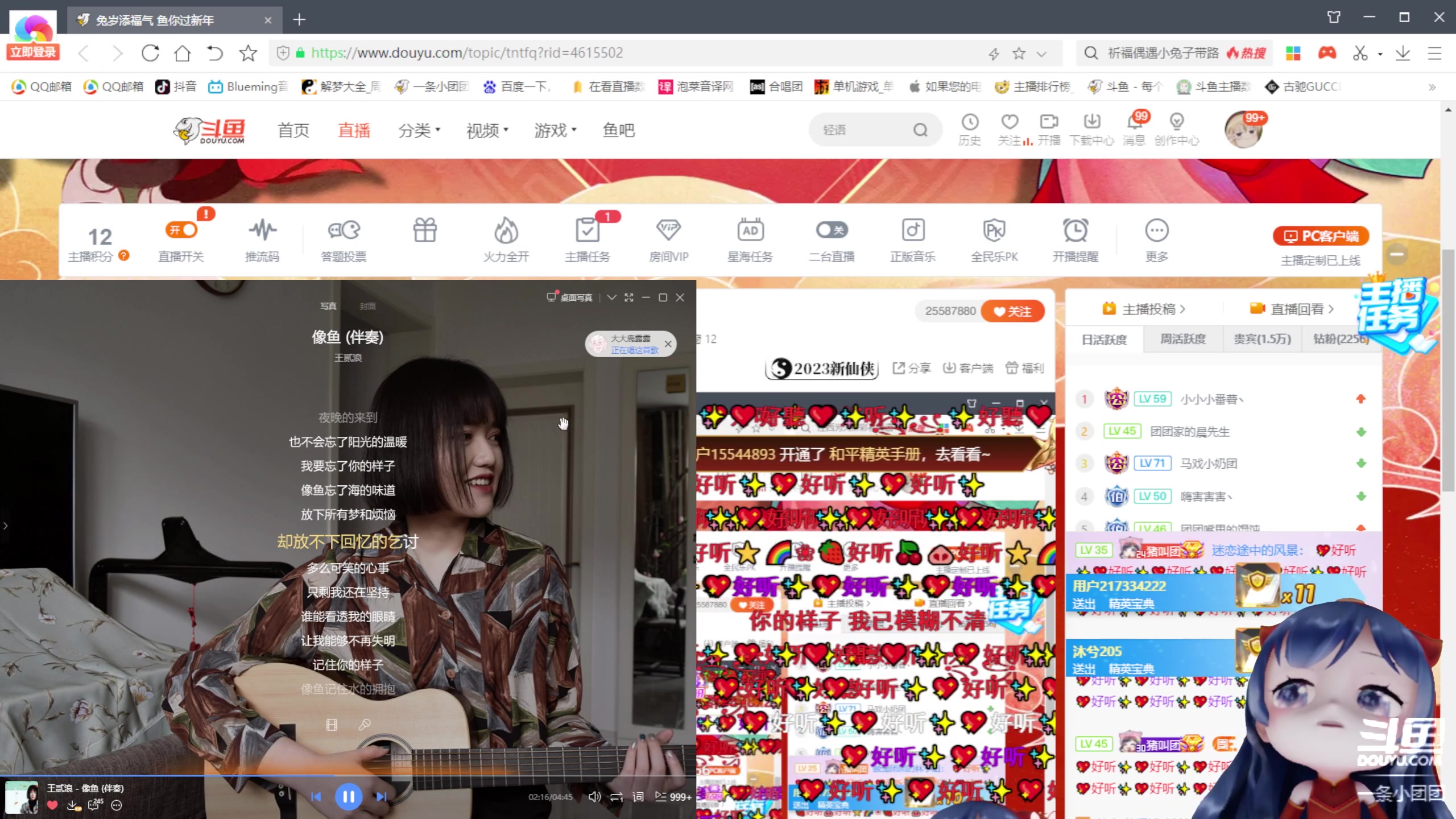Viewport: 1456px width, 819px height.
Task: Expand the 分类 category dropdown
Action: coord(419,130)
